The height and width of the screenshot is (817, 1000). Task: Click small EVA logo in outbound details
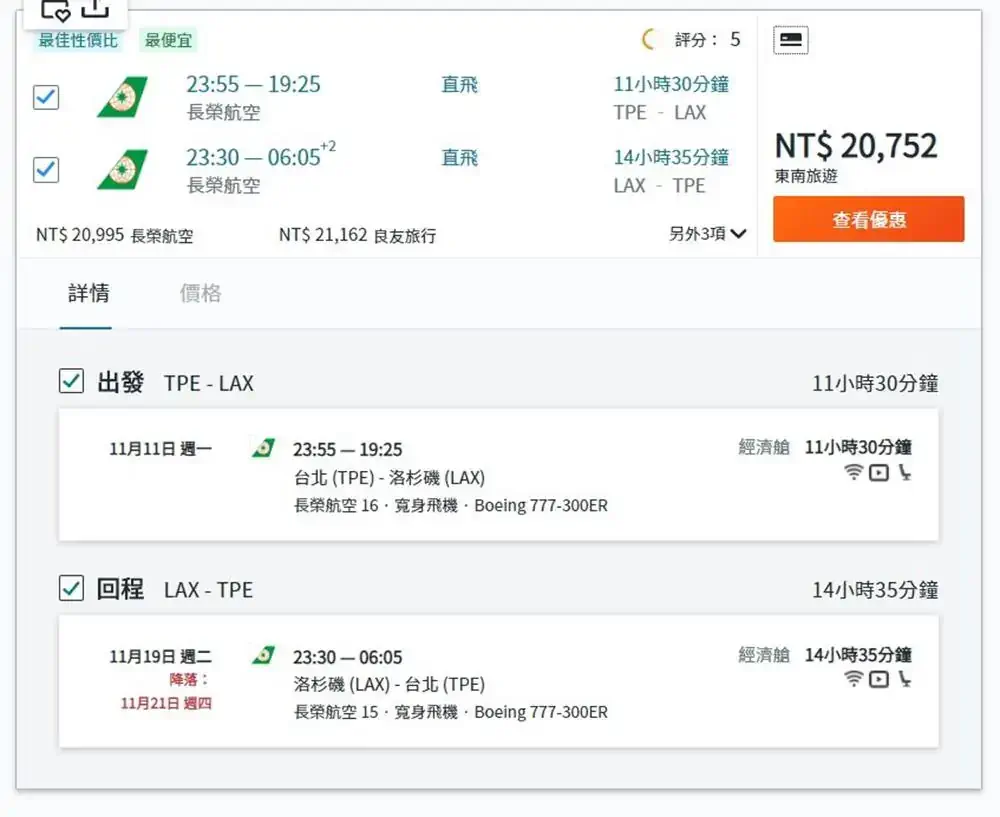point(263,448)
